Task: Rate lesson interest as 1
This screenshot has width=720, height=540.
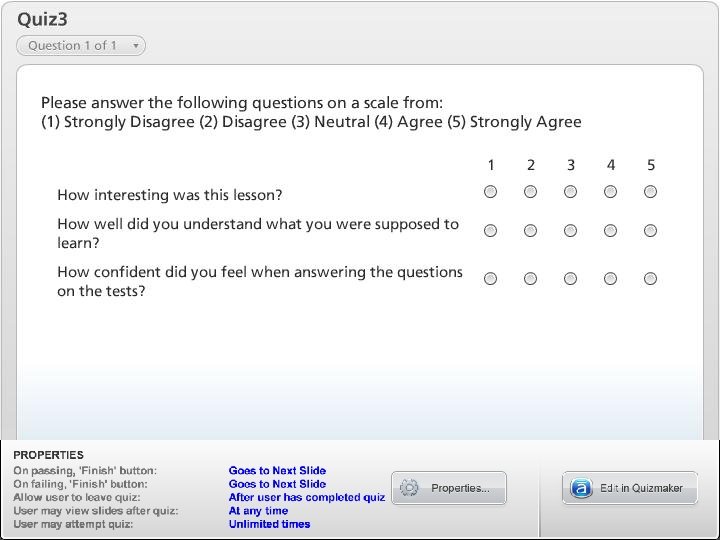Action: click(490, 191)
